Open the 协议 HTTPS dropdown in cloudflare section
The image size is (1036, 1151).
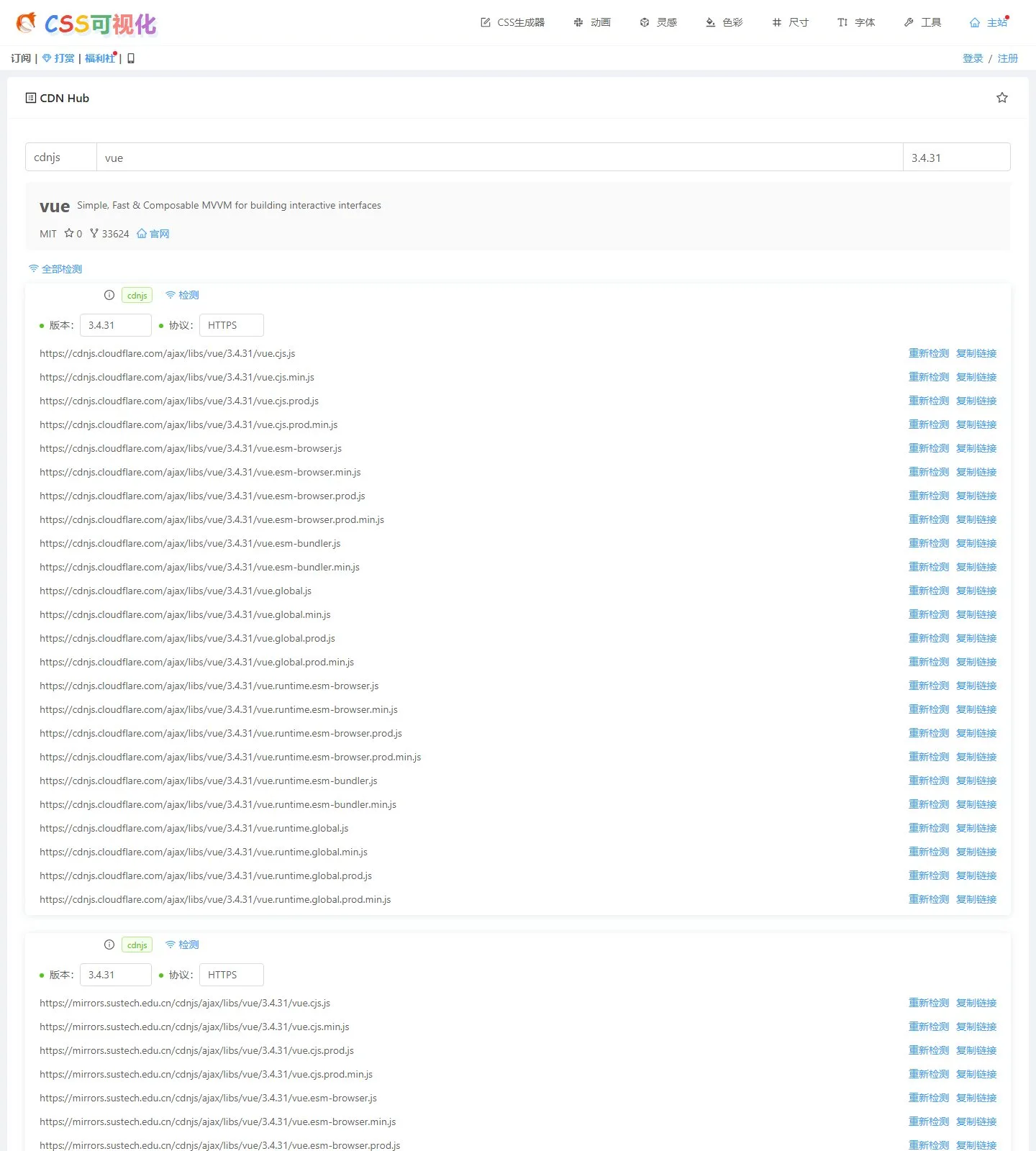(x=232, y=325)
